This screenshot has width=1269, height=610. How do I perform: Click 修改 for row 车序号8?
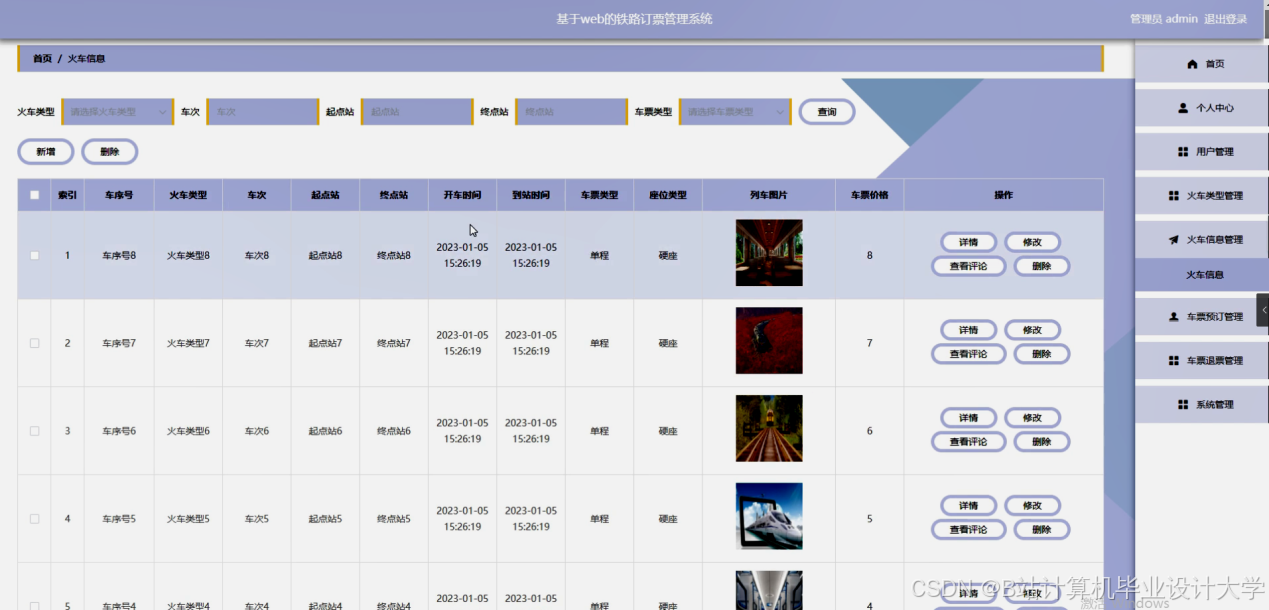(1032, 242)
